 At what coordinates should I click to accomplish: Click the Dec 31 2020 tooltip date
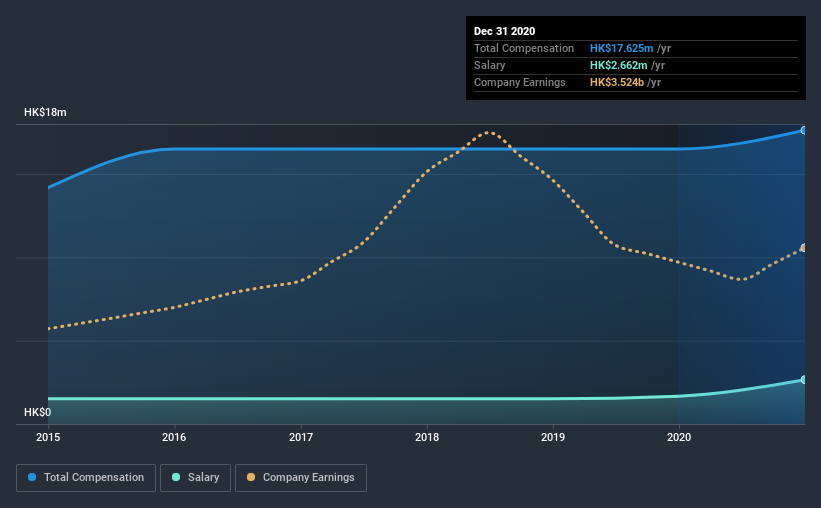(505, 31)
